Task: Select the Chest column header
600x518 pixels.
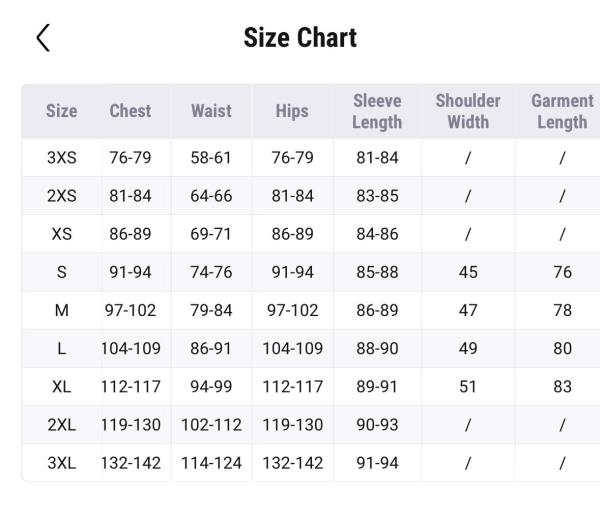Action: pyautogui.click(x=130, y=111)
